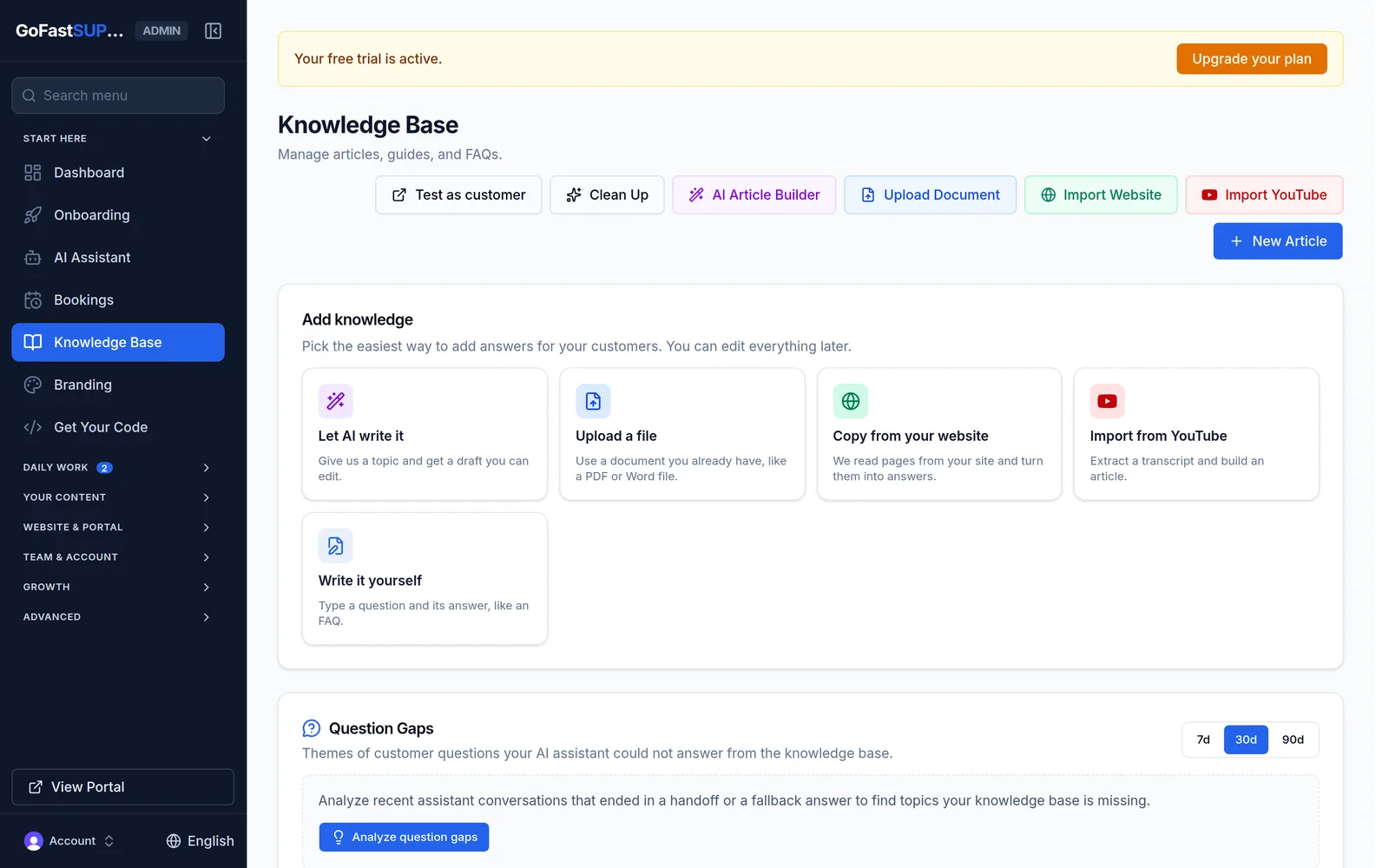Open the English language selector
Image resolution: width=1389 pixels, height=868 pixels.
(x=200, y=841)
